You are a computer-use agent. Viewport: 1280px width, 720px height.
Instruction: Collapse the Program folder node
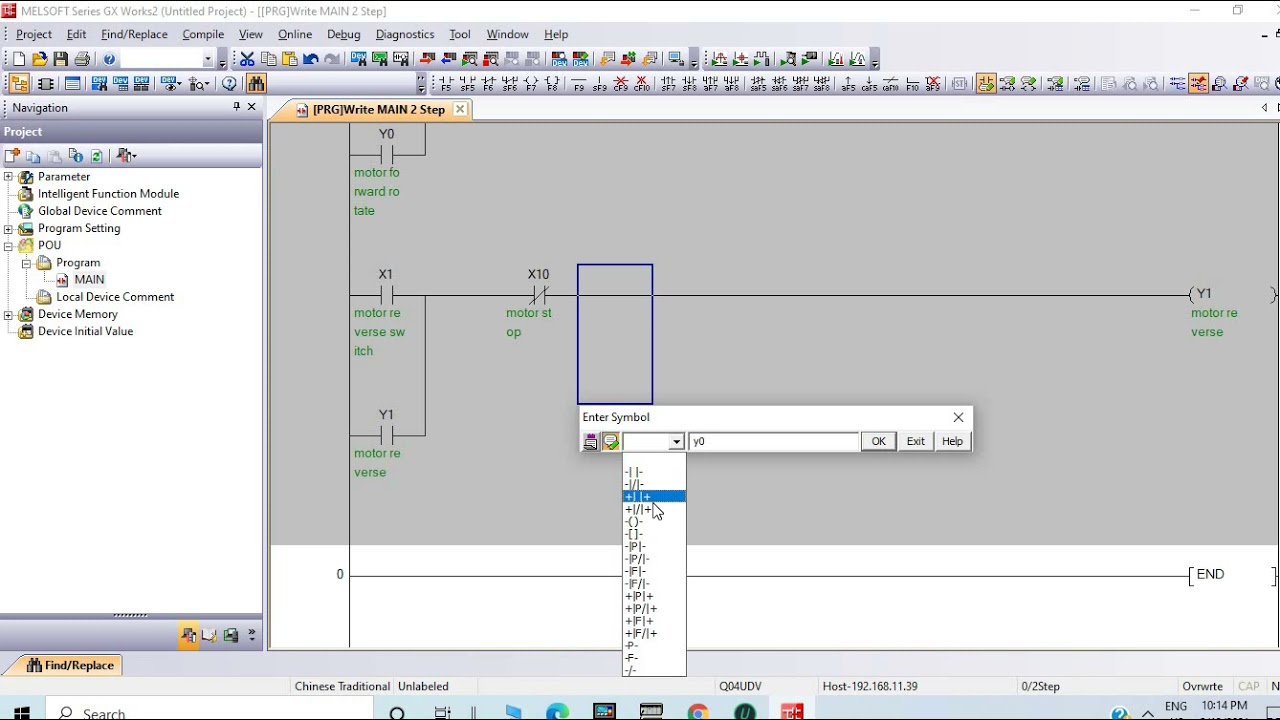point(26,262)
